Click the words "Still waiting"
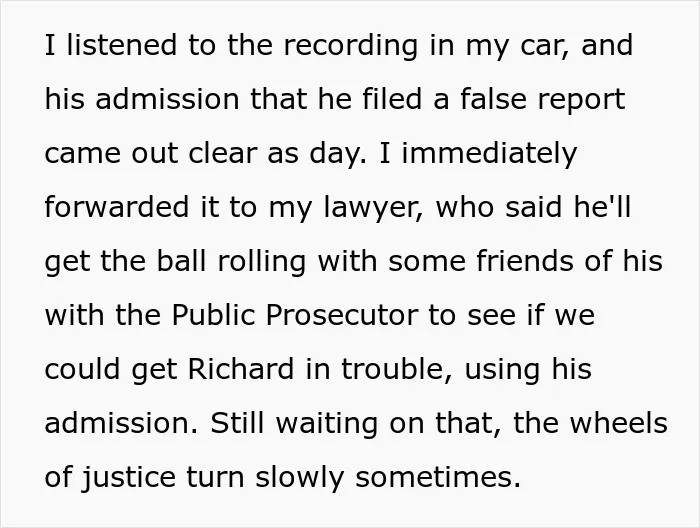The width and height of the screenshot is (700, 528). pyautogui.click(x=294, y=425)
